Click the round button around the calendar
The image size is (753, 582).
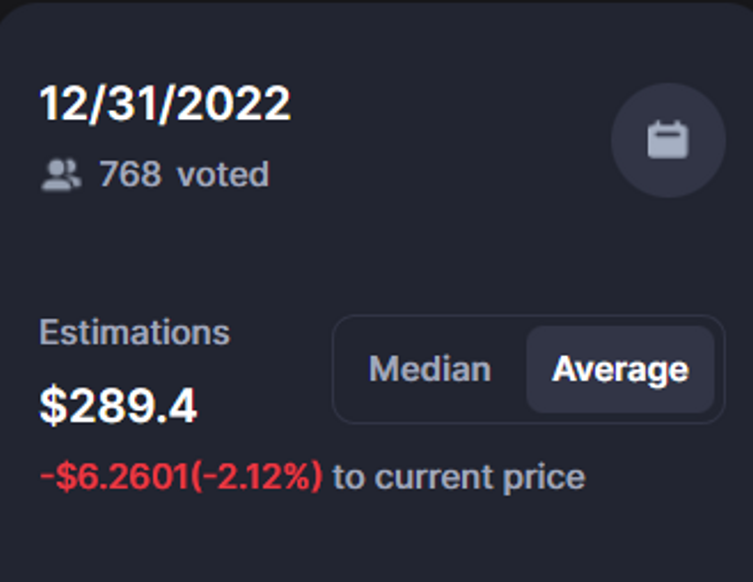668,140
